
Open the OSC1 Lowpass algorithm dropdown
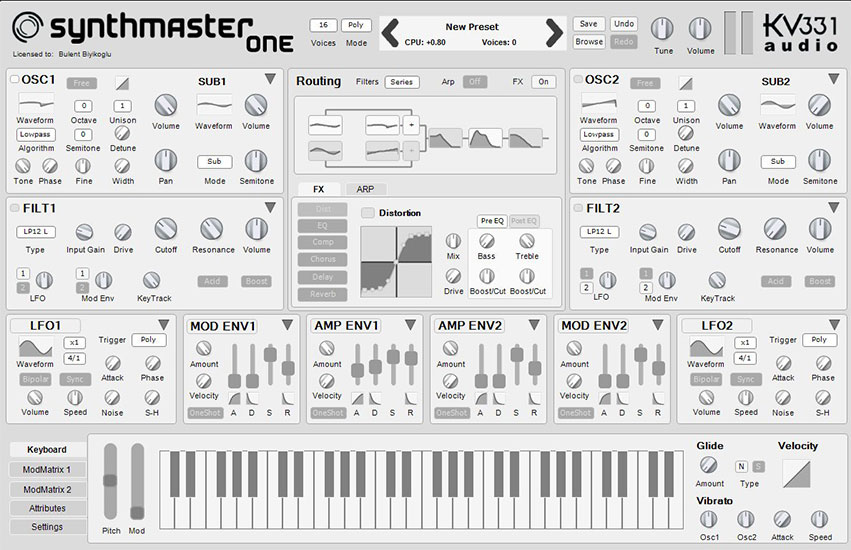click(x=36, y=134)
